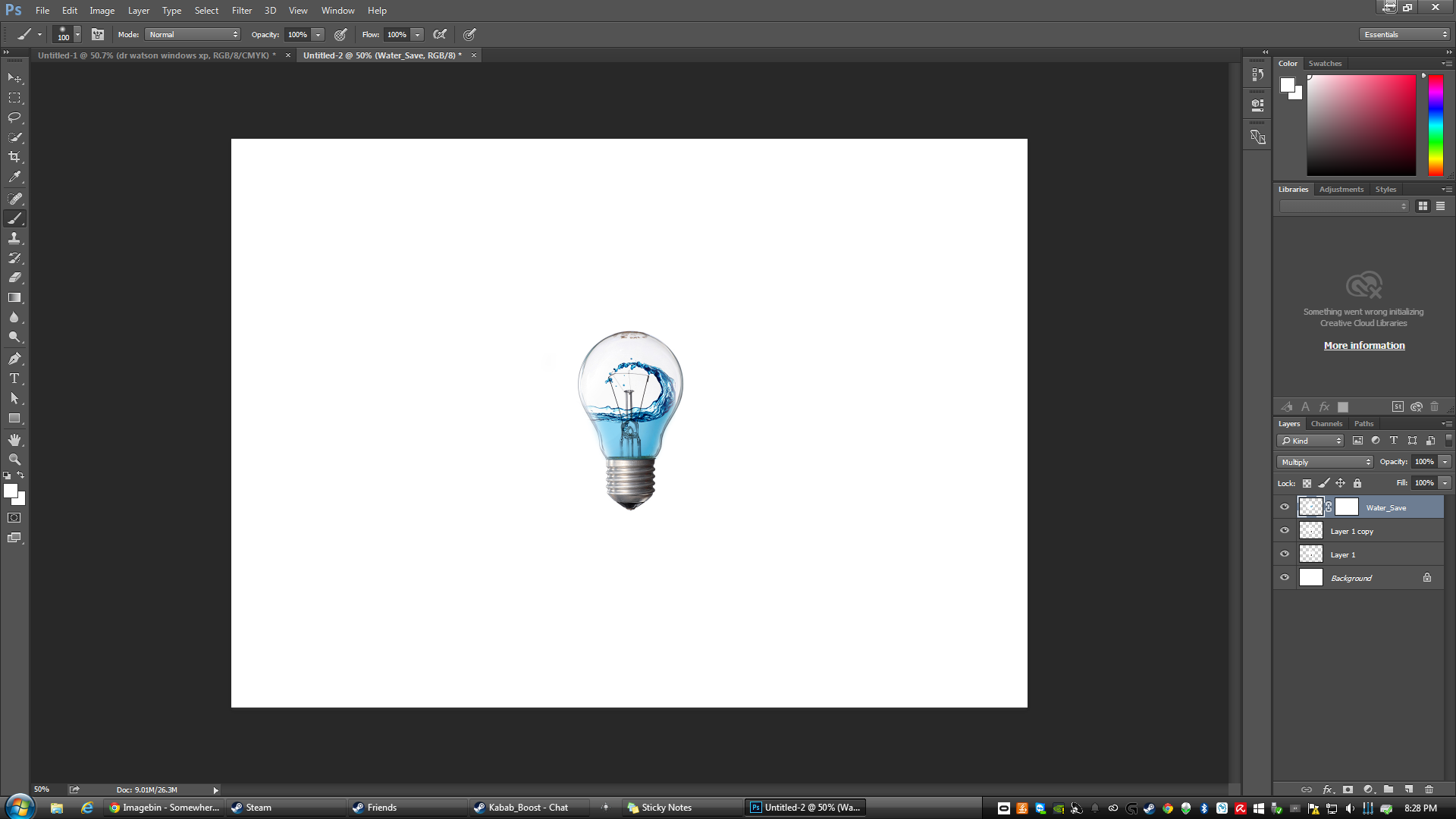The image size is (1456, 819).
Task: Hide the Layer 1 copy layer
Action: click(1285, 531)
